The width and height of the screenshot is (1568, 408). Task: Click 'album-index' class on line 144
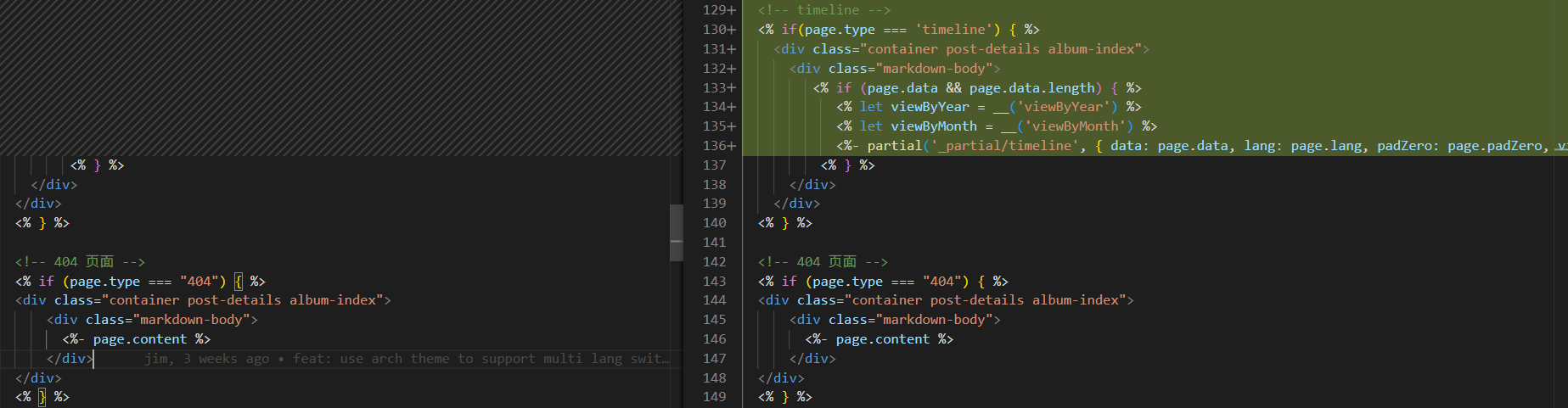tap(1076, 300)
